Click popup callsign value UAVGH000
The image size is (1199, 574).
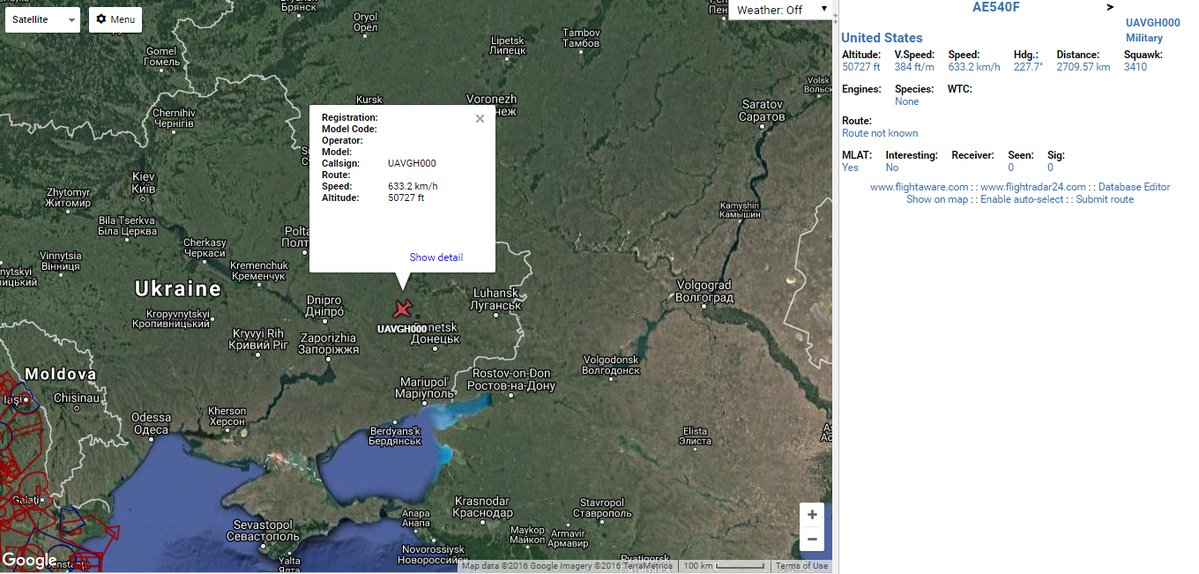click(x=412, y=164)
